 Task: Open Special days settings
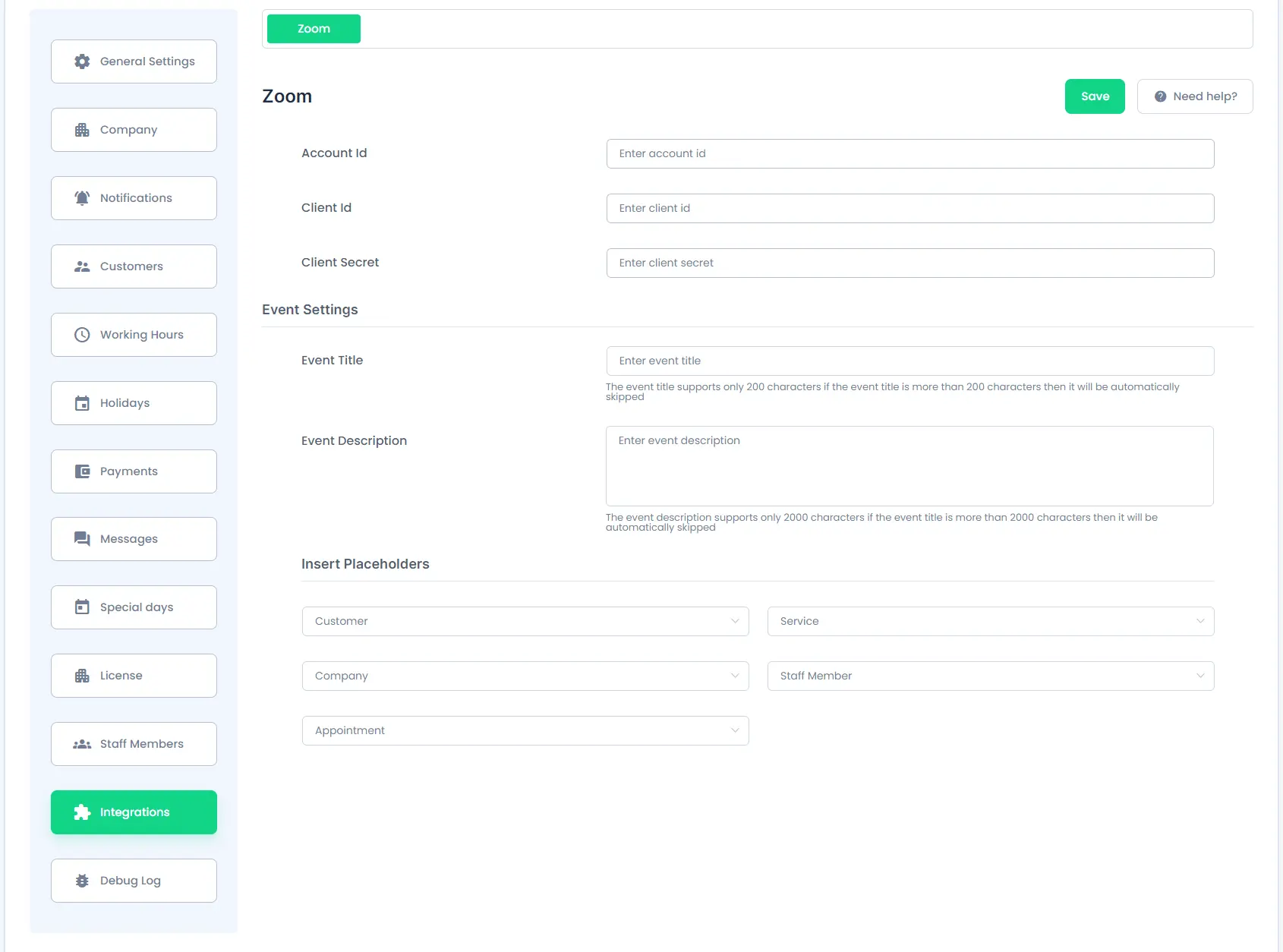coord(134,607)
